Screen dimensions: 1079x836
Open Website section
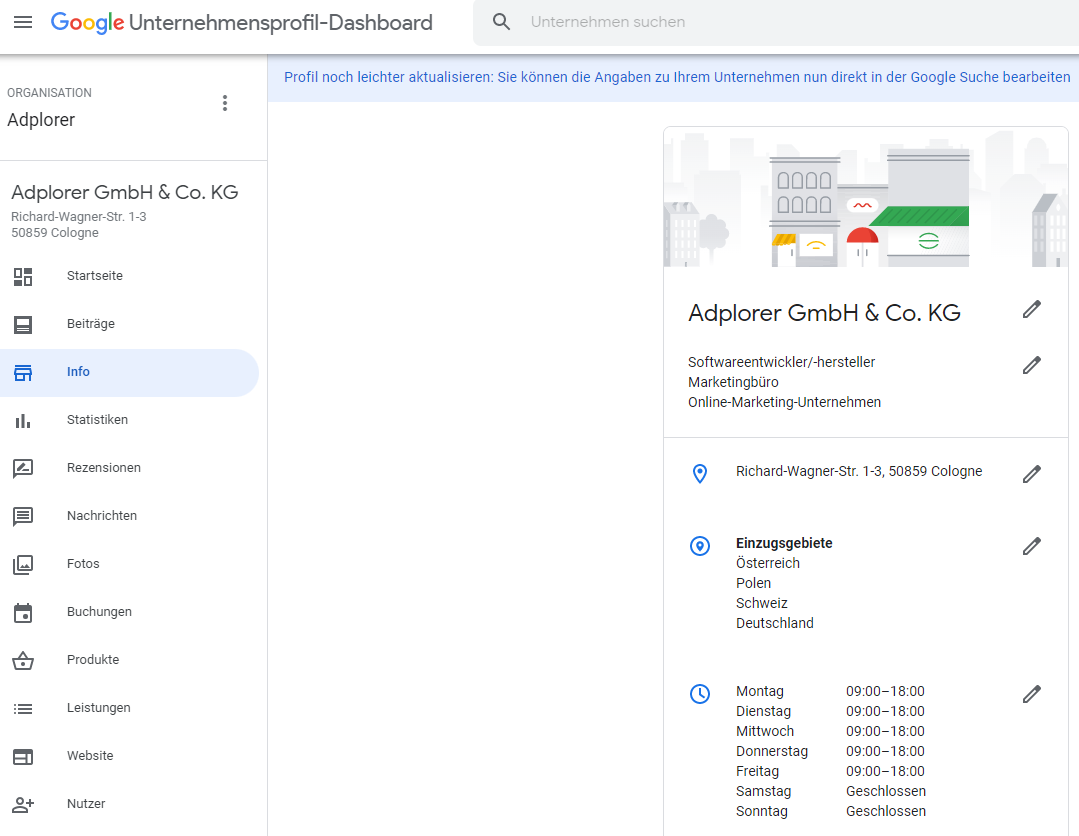(x=90, y=755)
